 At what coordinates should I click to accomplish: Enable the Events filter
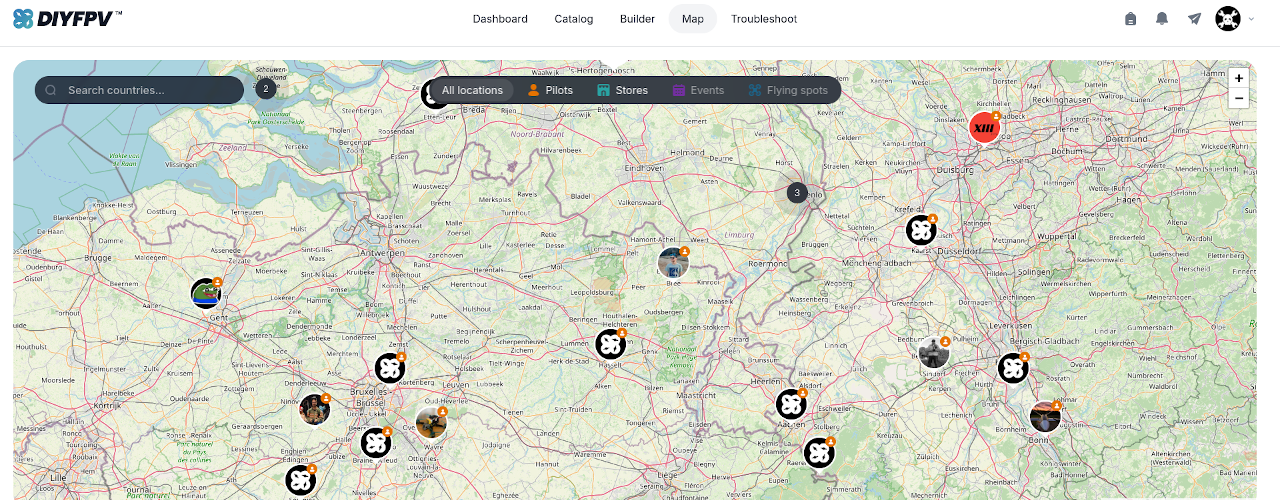pos(698,90)
